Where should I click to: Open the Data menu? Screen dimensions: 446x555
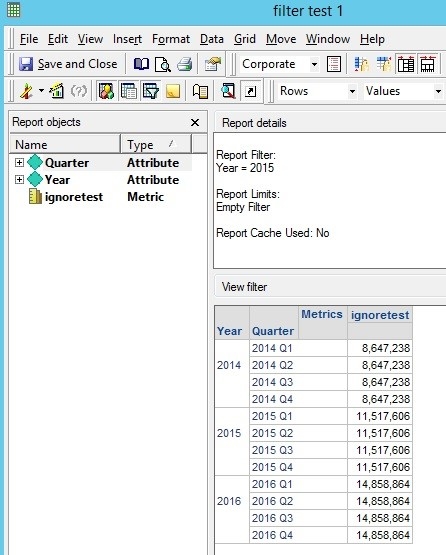click(x=212, y=39)
